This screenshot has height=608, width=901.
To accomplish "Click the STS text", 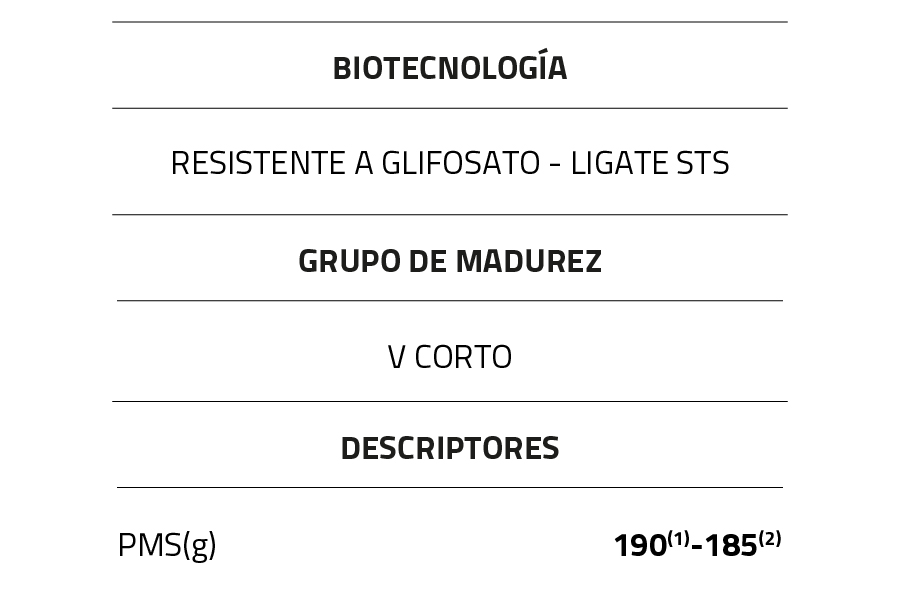I will pos(702,163).
